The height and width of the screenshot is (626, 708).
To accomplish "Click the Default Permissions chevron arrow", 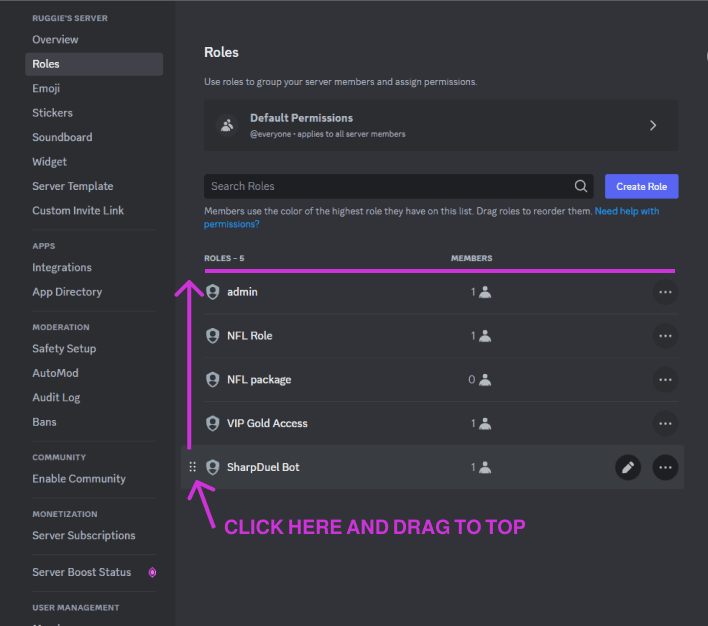I will [x=653, y=126].
